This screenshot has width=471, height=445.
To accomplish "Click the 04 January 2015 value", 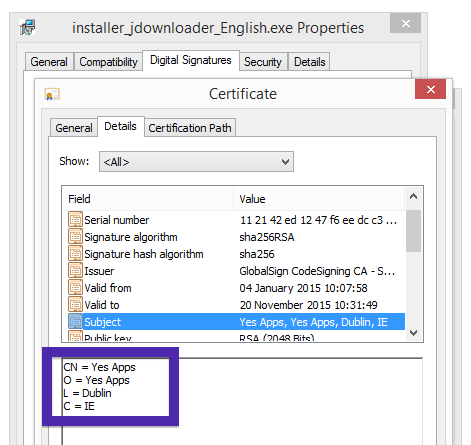I will (x=303, y=288).
